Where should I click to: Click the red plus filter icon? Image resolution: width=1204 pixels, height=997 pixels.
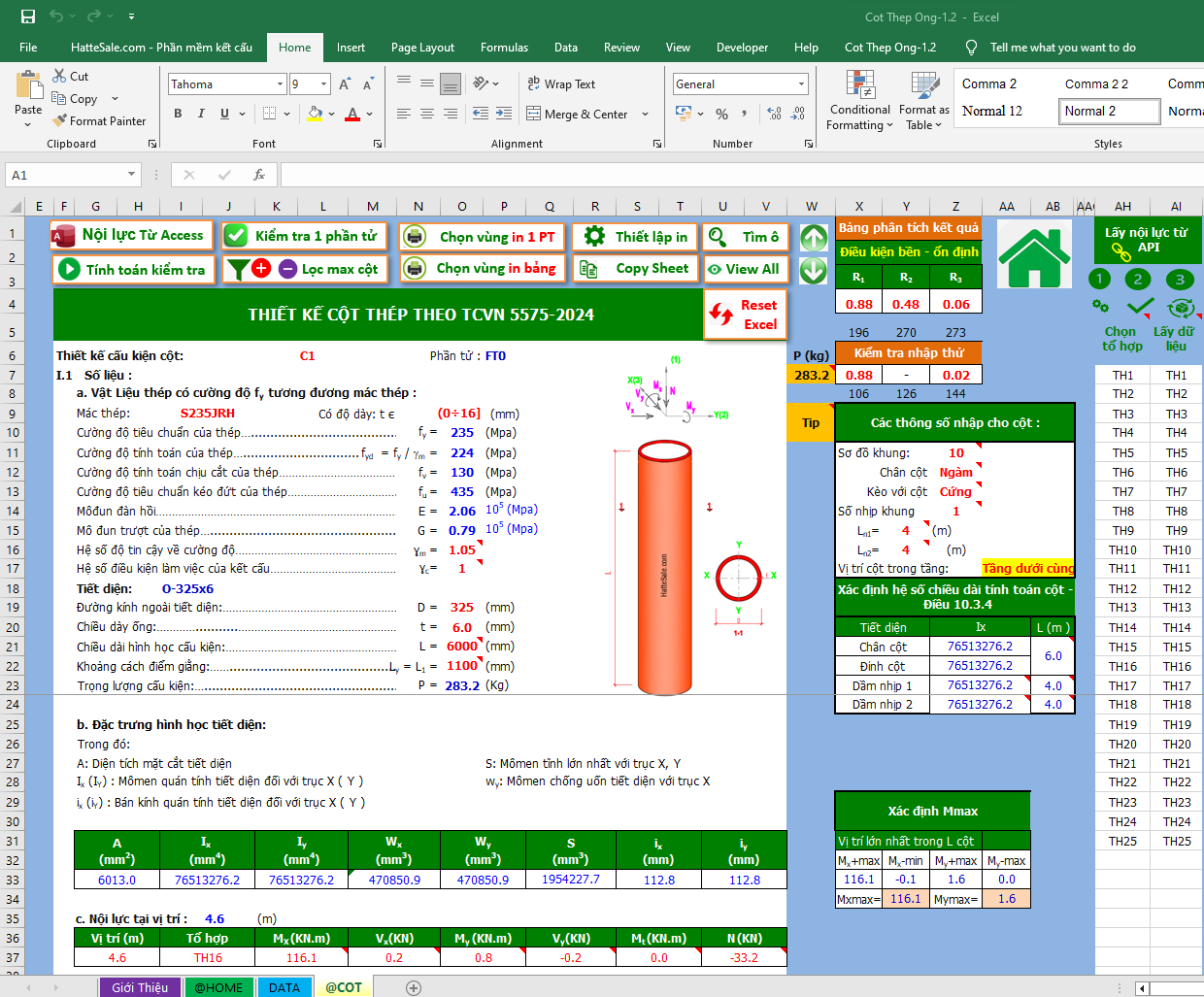click(261, 268)
